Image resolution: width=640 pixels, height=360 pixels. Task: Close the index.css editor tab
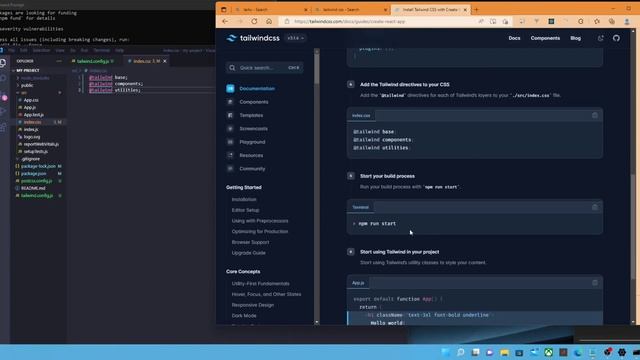click(165, 61)
